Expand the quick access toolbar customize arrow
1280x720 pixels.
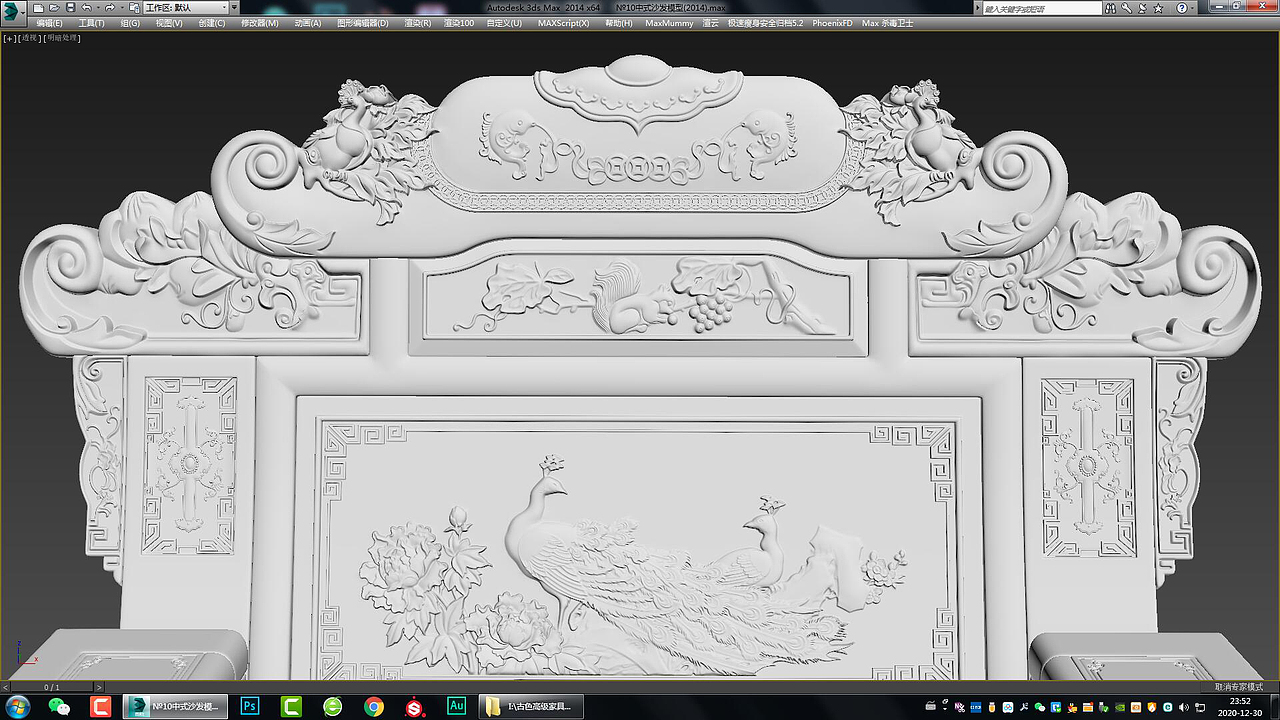click(234, 8)
